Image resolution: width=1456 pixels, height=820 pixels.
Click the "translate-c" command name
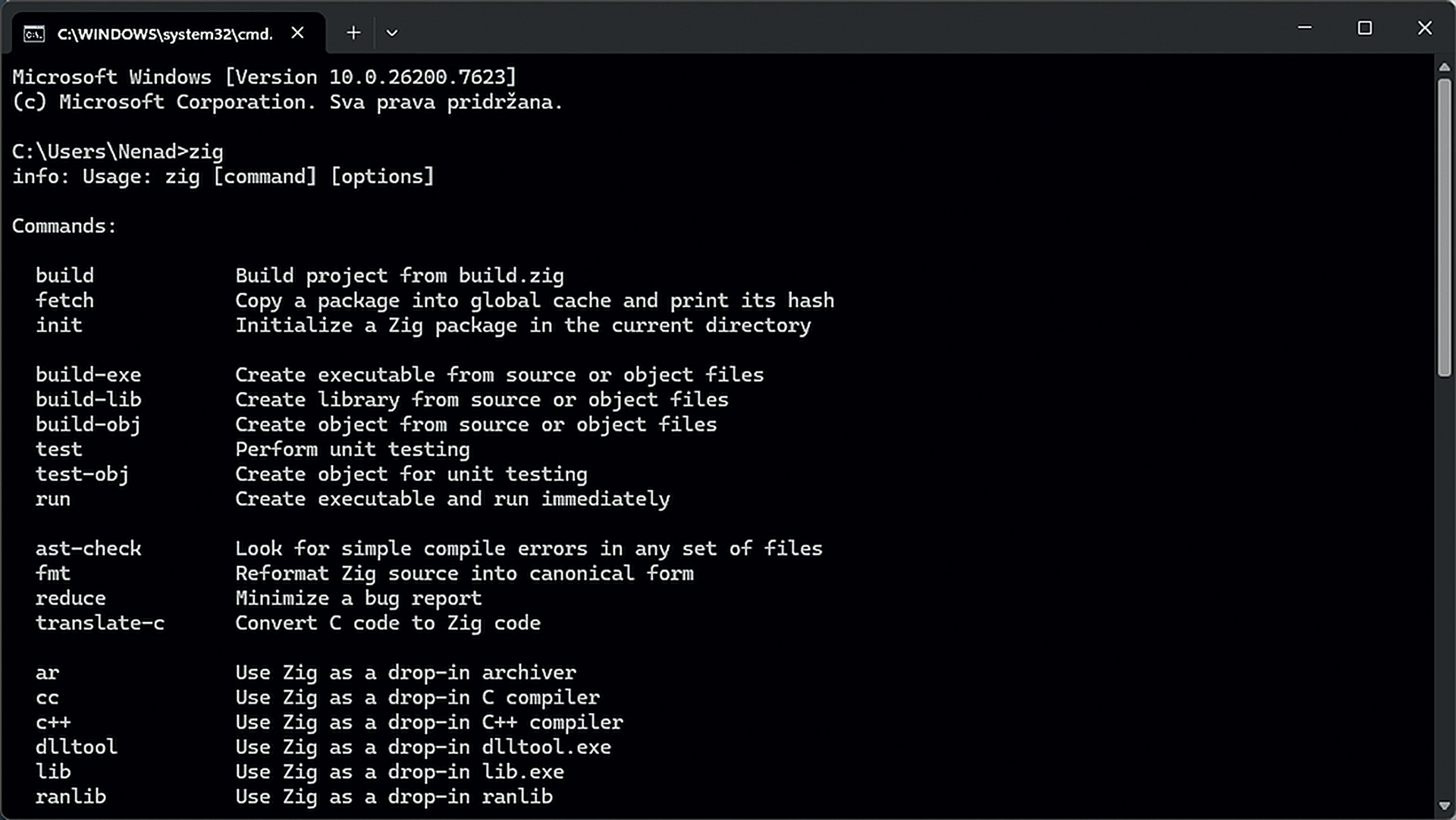100,623
